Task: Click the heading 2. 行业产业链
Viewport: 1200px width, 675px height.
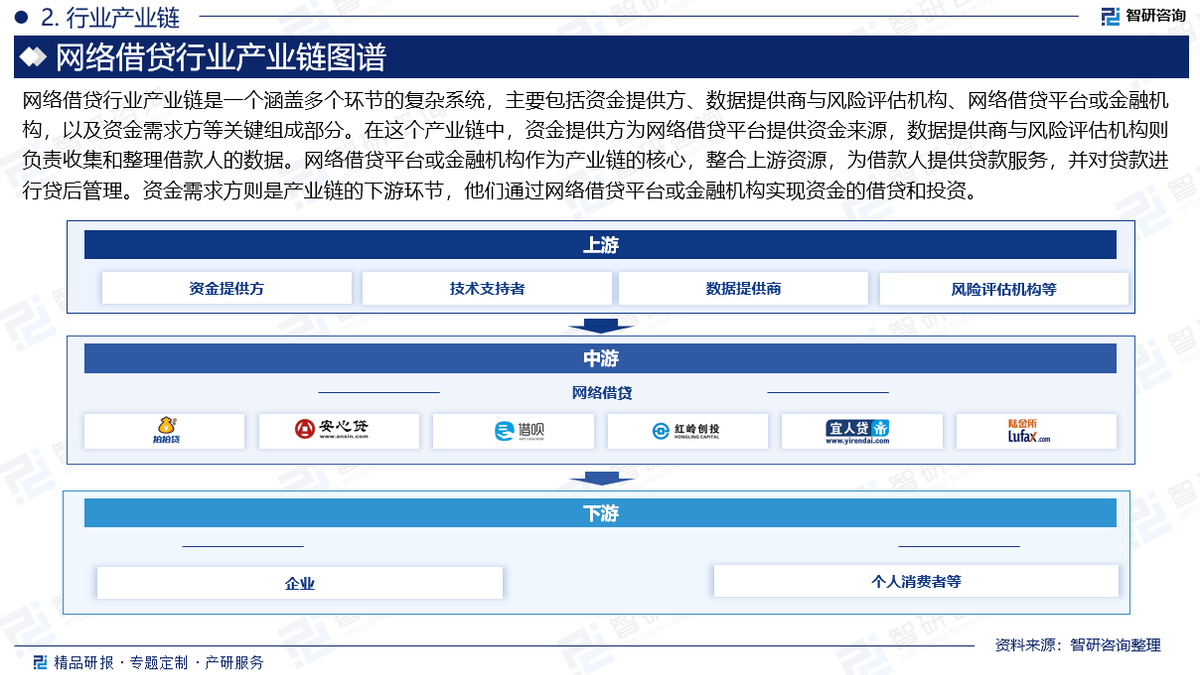Action: (112, 17)
